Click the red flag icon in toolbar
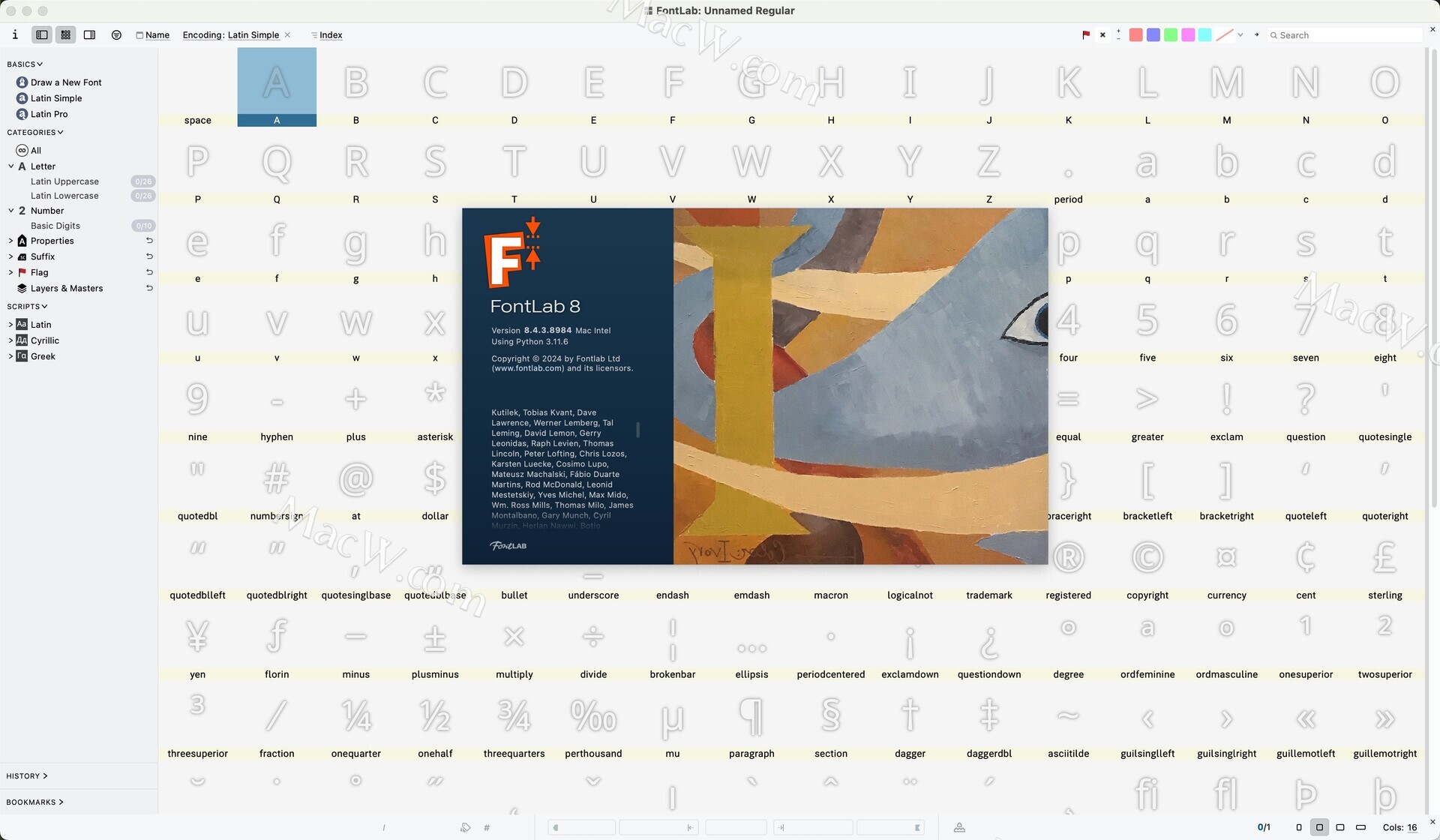This screenshot has width=1440, height=840. coord(1086,34)
